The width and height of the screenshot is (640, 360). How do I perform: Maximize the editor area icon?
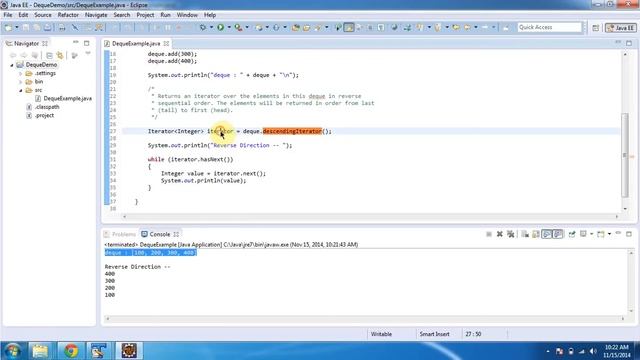pos(629,43)
